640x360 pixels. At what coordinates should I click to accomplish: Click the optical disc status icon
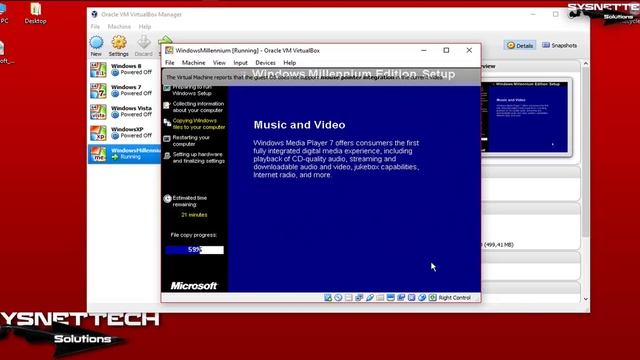click(338, 298)
